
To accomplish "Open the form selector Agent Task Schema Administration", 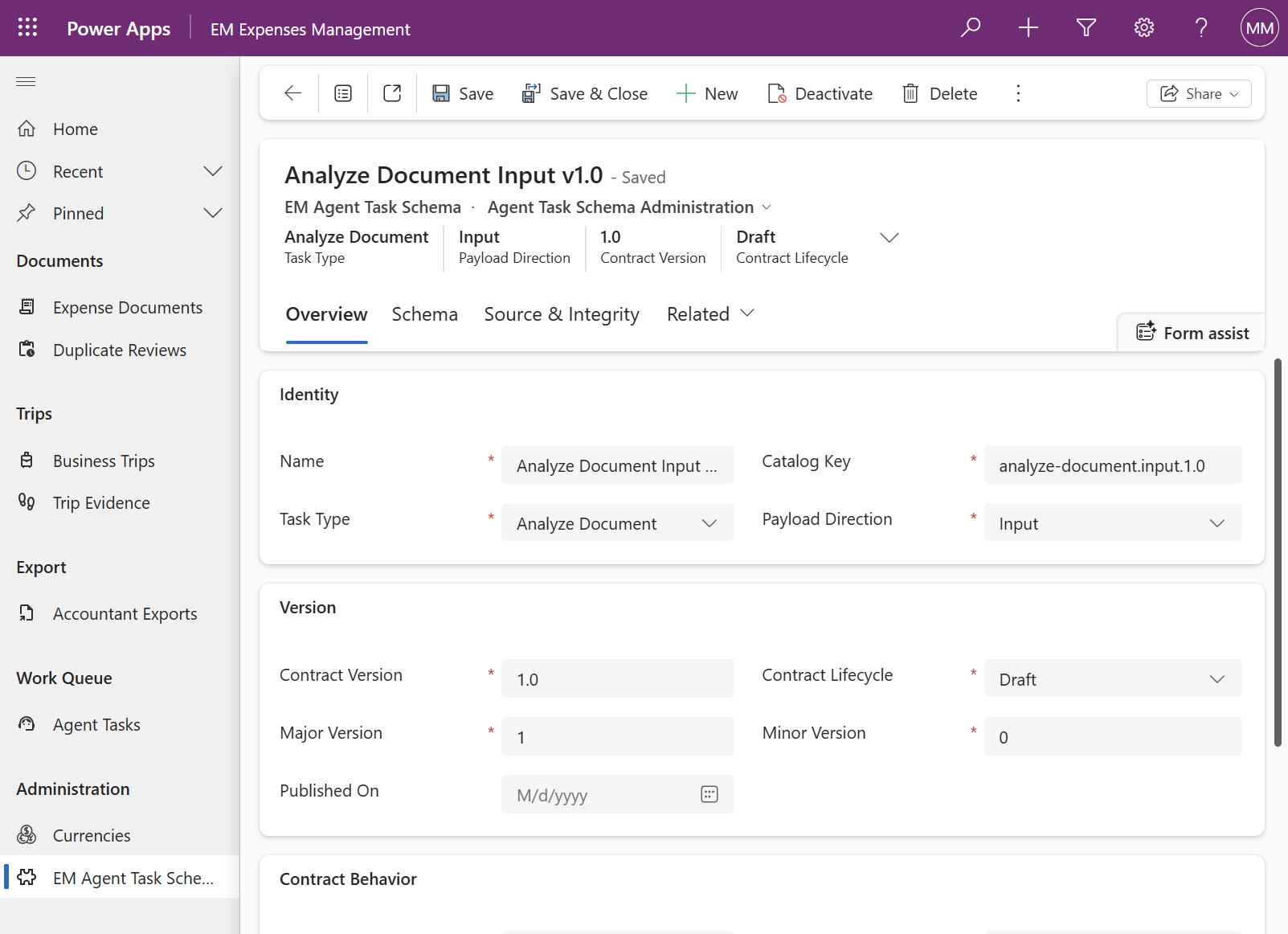I will coord(629,207).
